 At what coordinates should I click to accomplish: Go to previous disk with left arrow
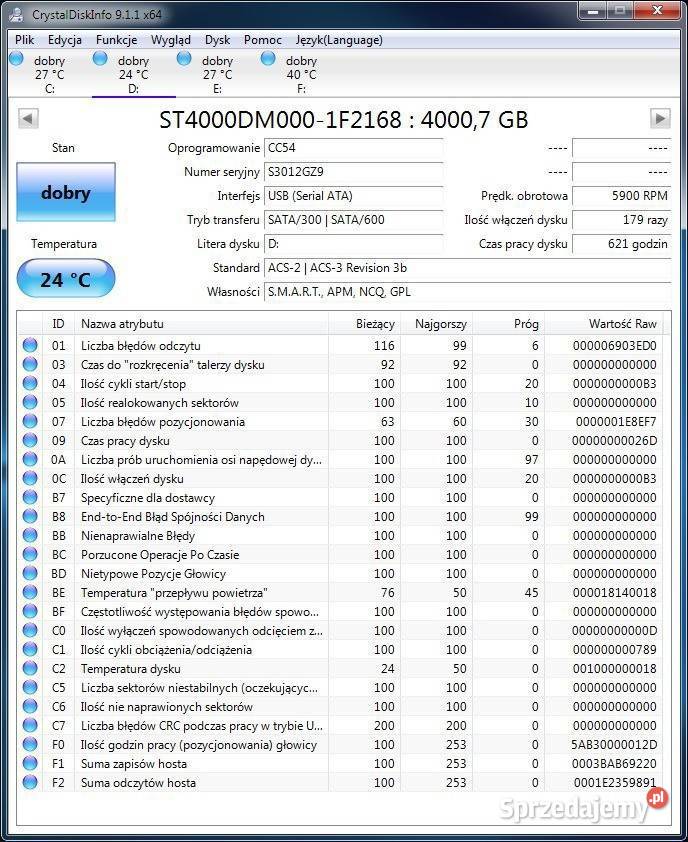pos(28,119)
